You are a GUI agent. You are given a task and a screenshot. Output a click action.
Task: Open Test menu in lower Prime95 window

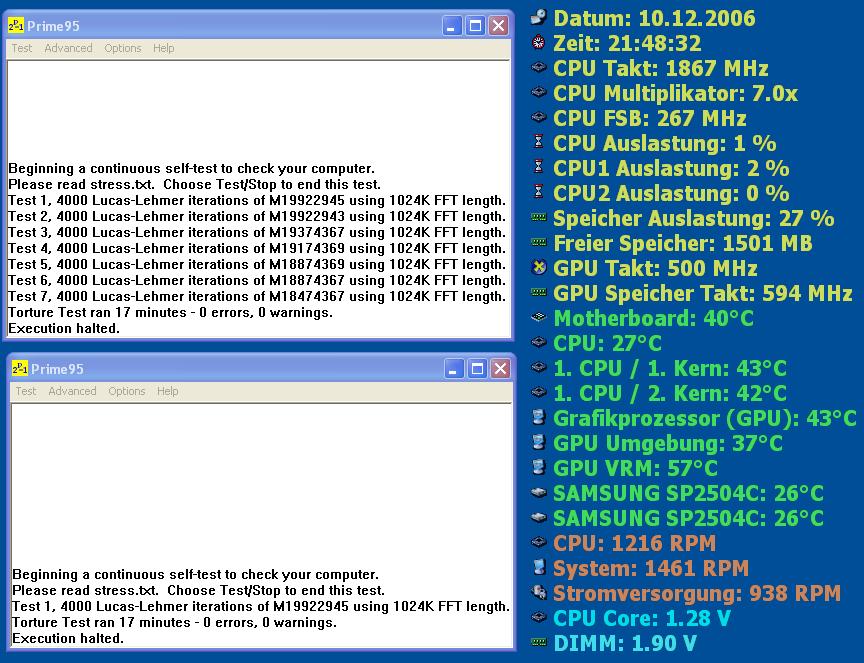(26, 391)
